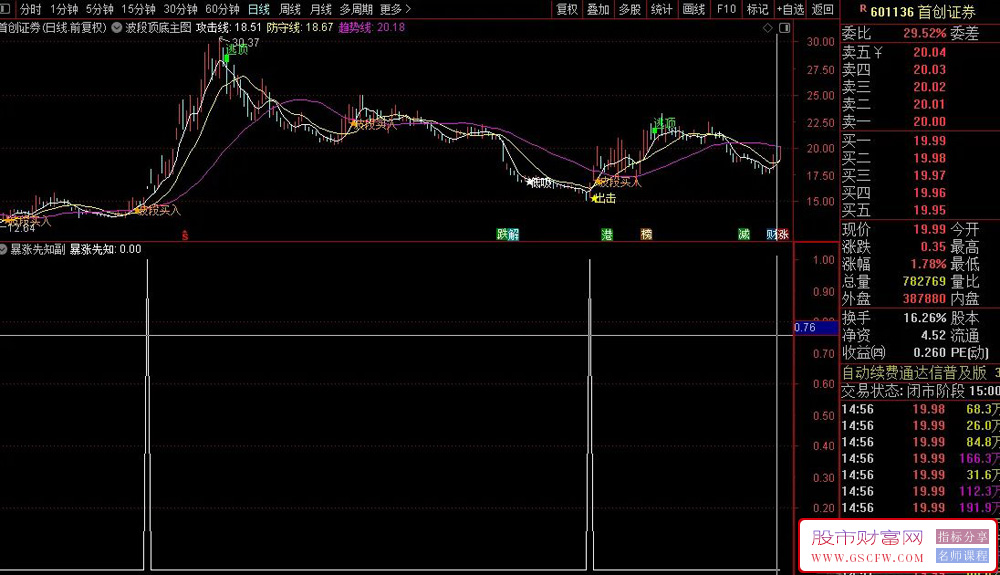
Task: Select the 5分钟 period tab
Action: 99,10
